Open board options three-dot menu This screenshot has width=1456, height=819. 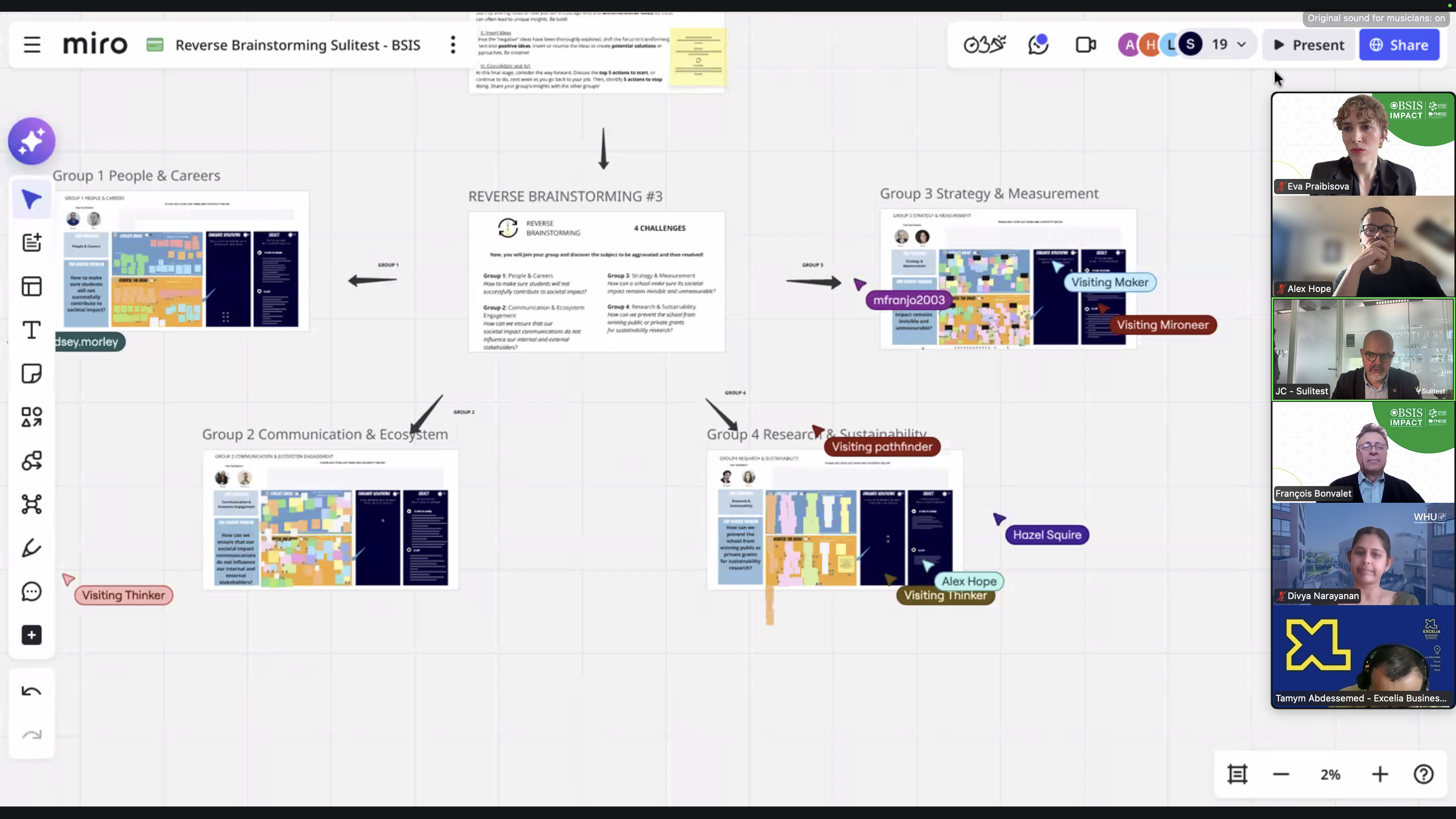(x=453, y=45)
